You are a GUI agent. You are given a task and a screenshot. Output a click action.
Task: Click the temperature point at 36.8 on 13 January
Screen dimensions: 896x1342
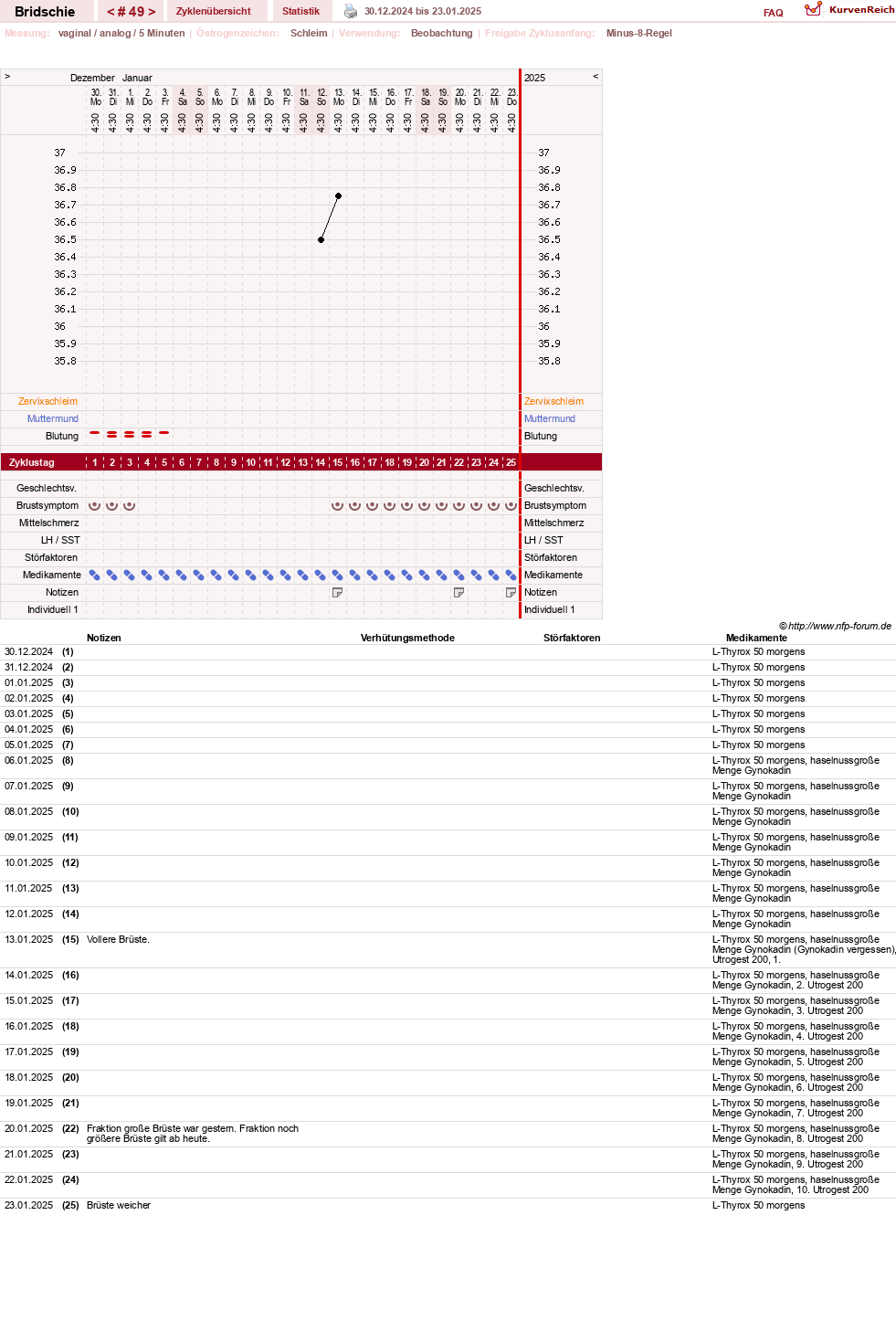click(338, 195)
